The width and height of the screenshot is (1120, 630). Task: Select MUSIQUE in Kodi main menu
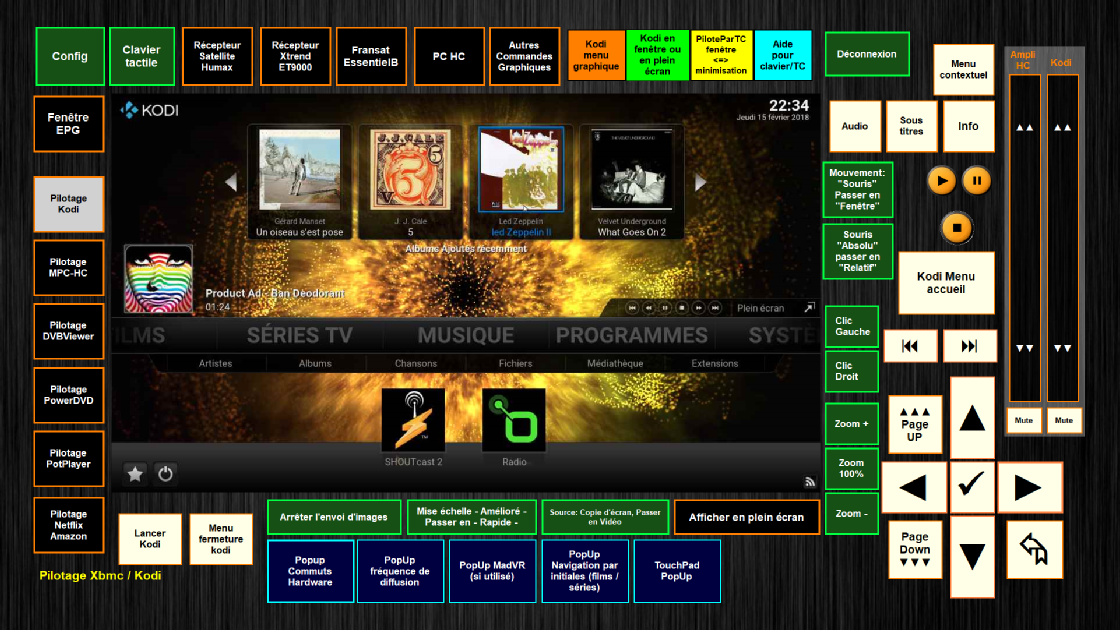coord(466,335)
